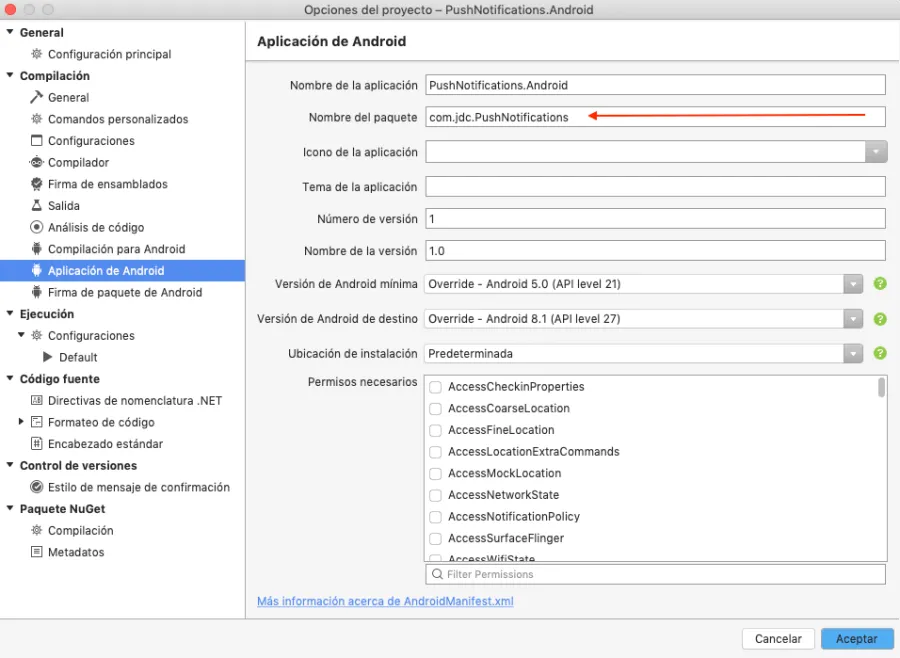Screen dimensions: 900x658
Task: Click help icon for Versión de Android de destino
Action: [880, 319]
